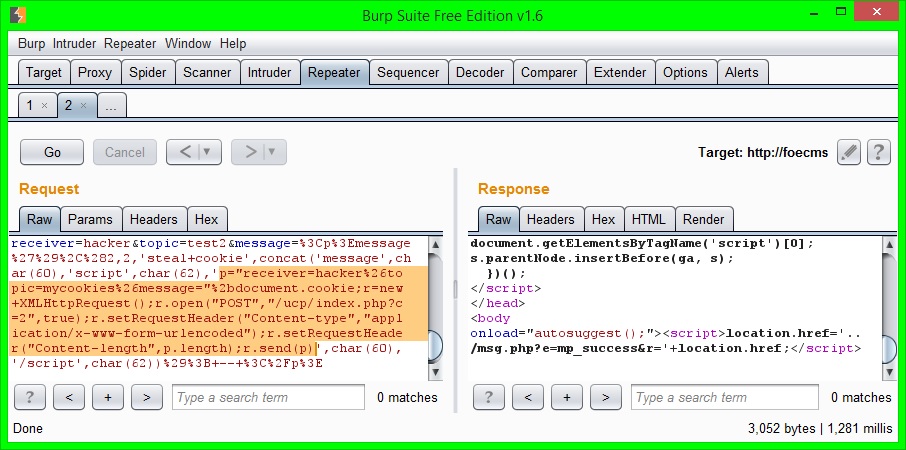Click request pane scrollbar up arrow
Screen dimensions: 906x450
point(436,244)
